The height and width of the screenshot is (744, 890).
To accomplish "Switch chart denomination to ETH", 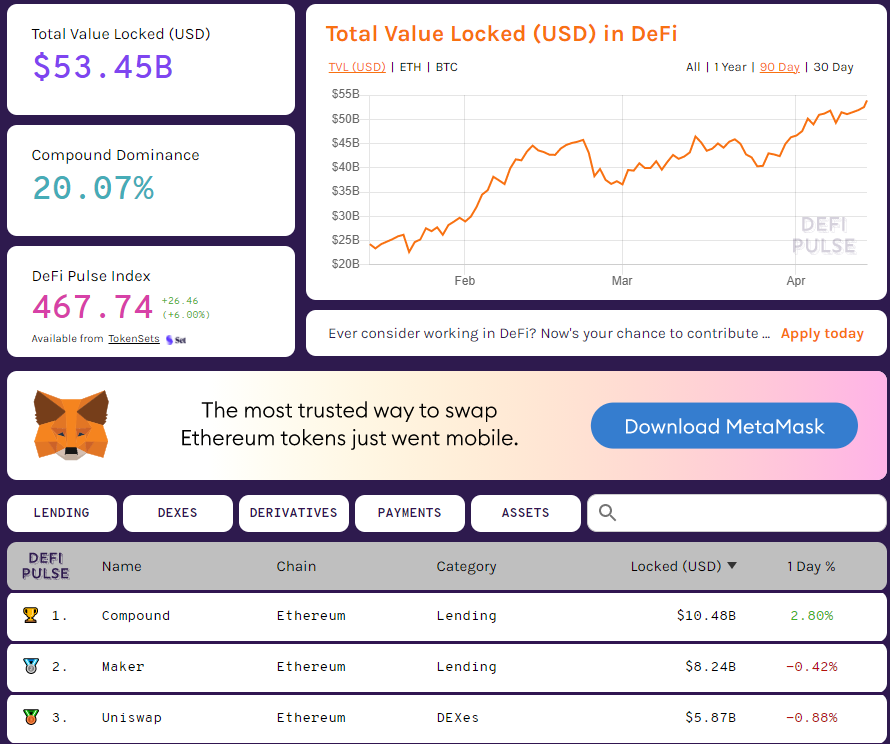I will click(x=410, y=67).
